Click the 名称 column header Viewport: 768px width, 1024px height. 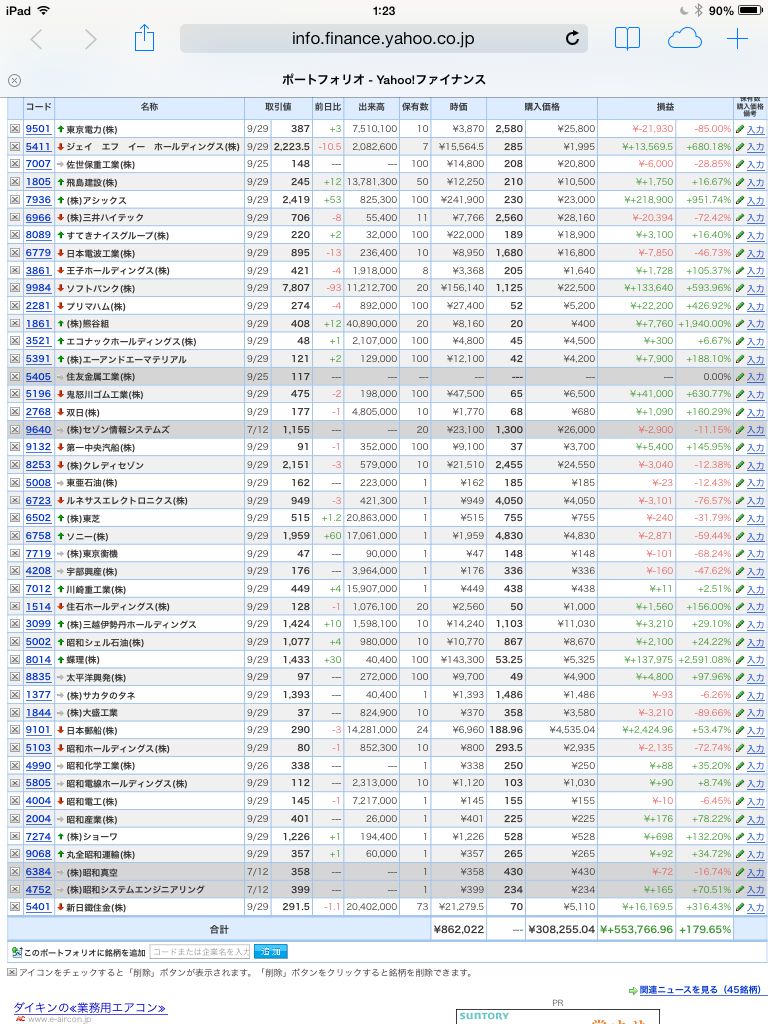149,106
